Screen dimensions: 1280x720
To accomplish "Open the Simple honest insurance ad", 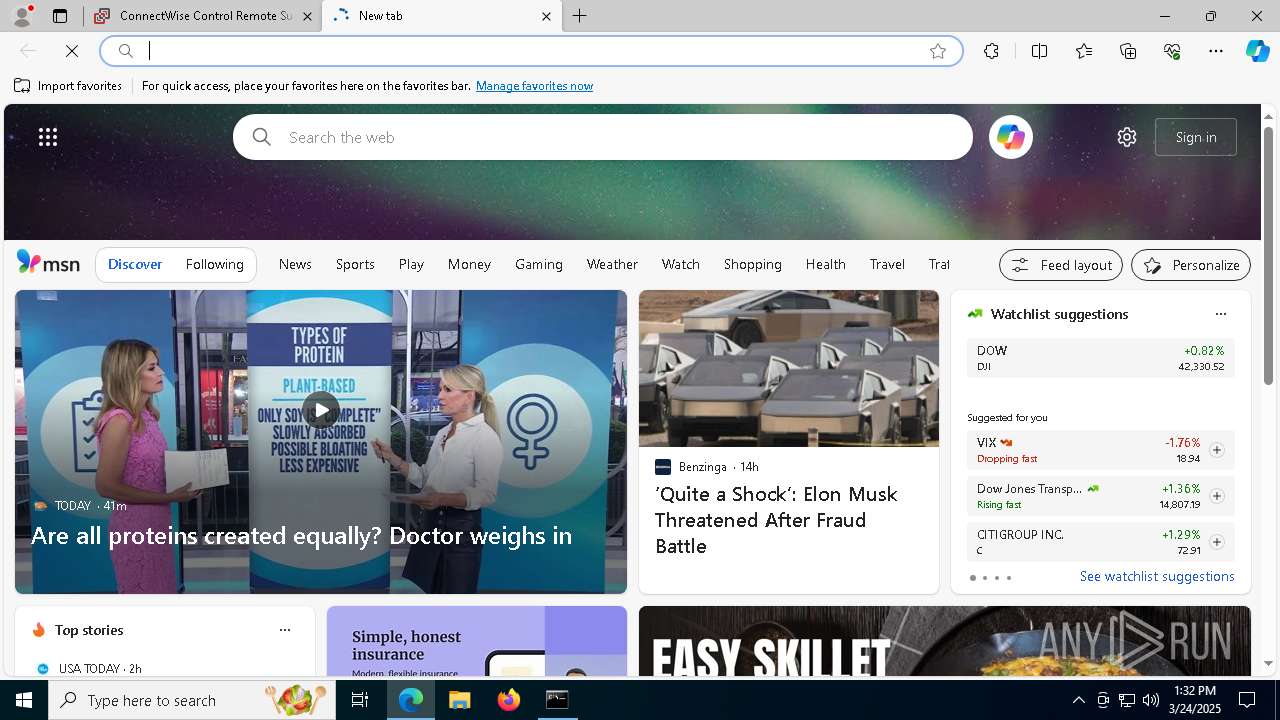I will click(x=477, y=641).
